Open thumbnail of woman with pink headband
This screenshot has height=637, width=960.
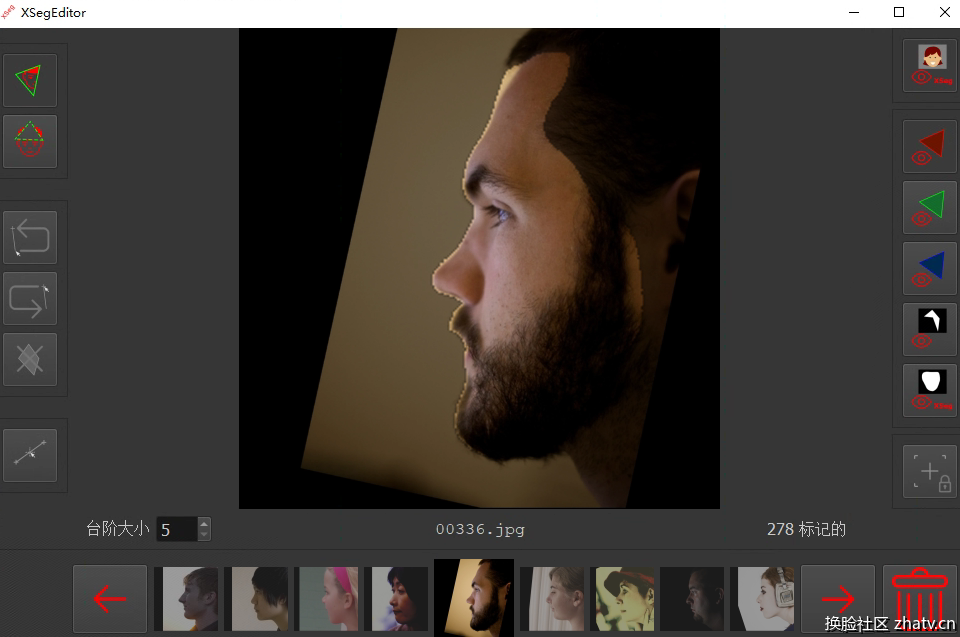(x=326, y=599)
